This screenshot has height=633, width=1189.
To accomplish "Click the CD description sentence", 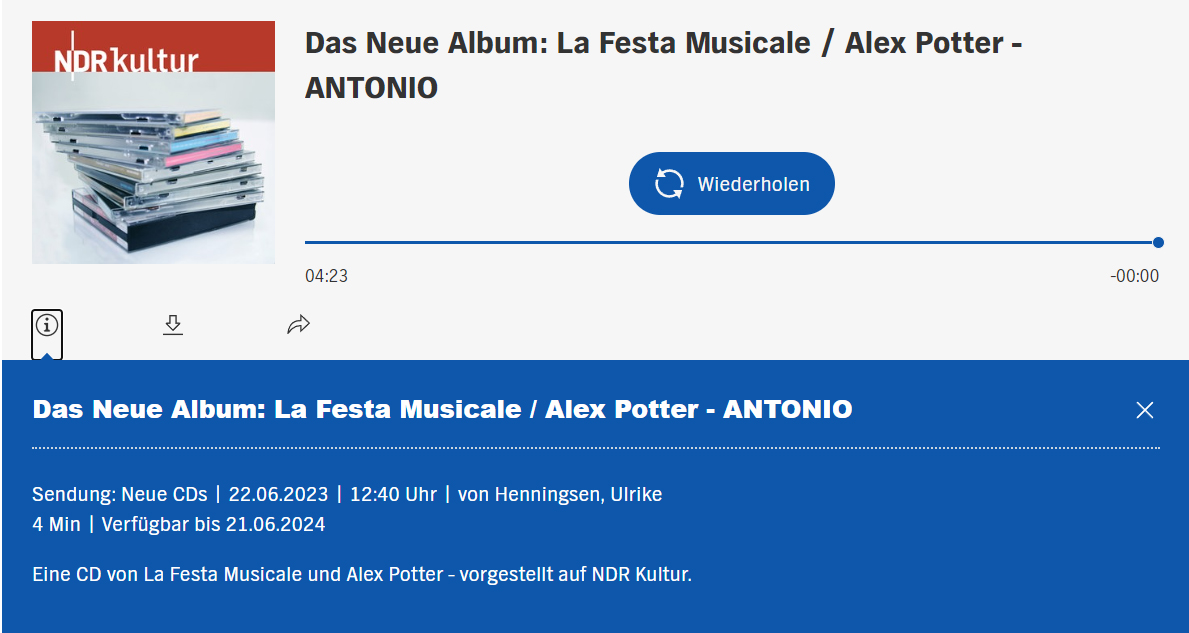I will pos(361,574).
